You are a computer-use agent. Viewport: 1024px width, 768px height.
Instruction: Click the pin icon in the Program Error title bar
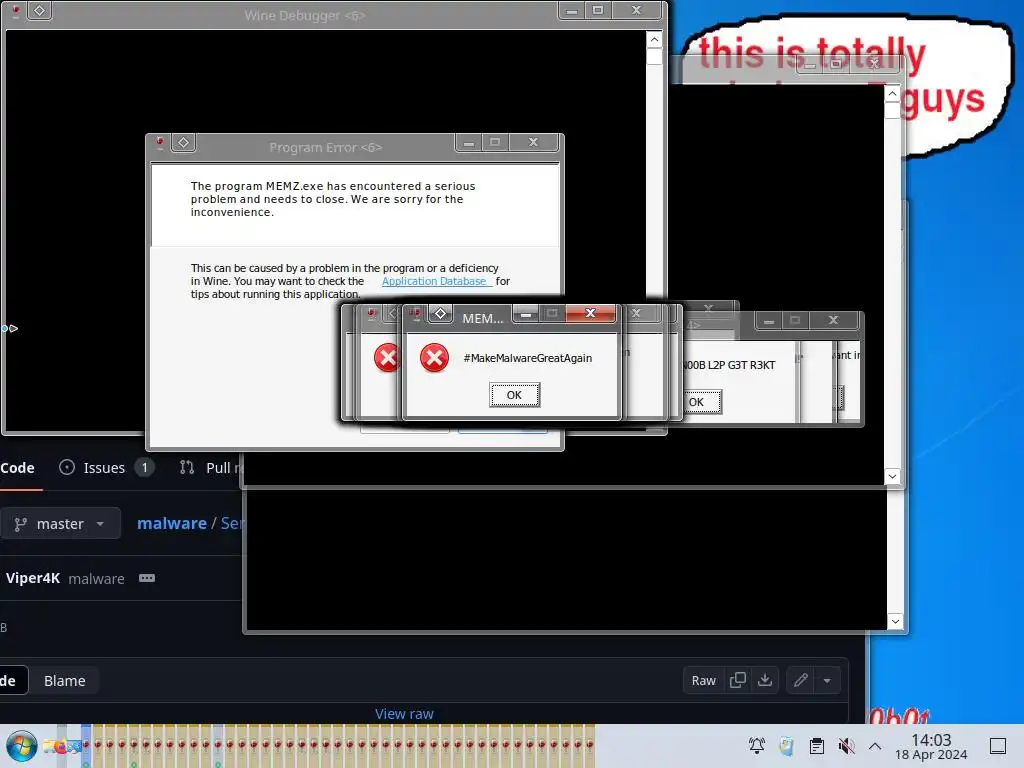click(184, 142)
